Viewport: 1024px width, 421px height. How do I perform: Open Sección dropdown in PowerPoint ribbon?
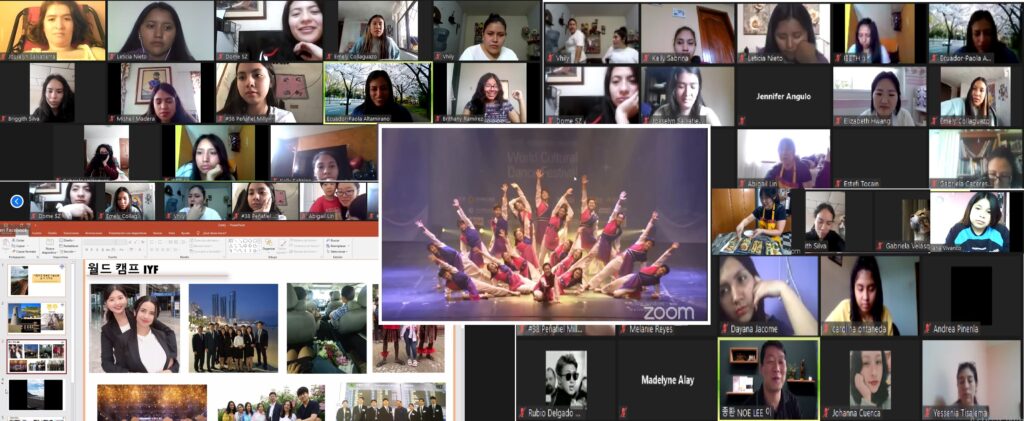tap(67, 251)
